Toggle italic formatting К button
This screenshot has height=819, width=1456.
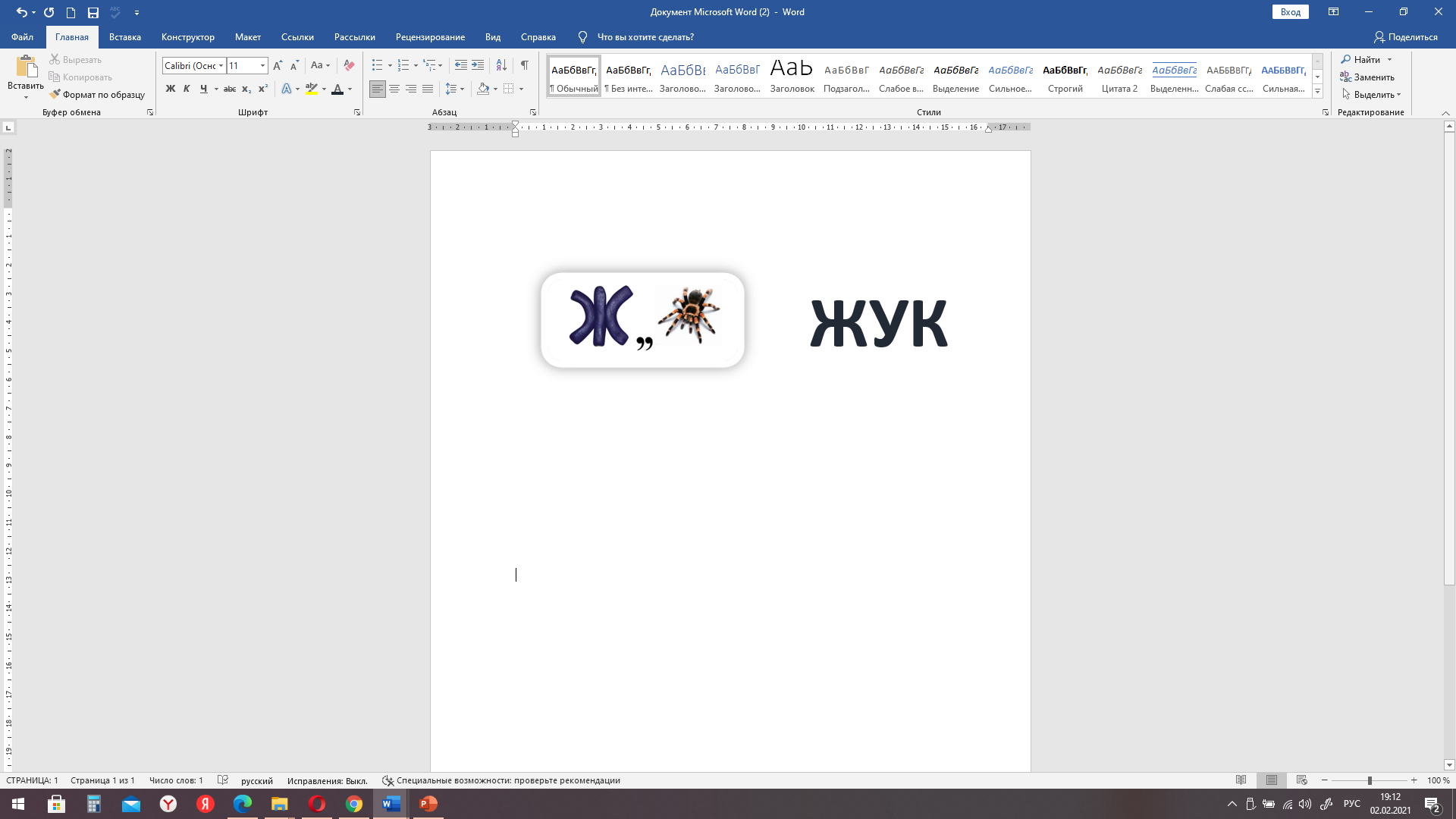click(187, 89)
